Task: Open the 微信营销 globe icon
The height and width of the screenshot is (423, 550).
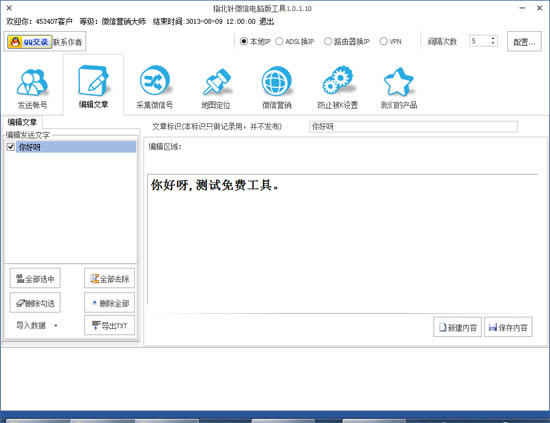Action: coord(277,81)
